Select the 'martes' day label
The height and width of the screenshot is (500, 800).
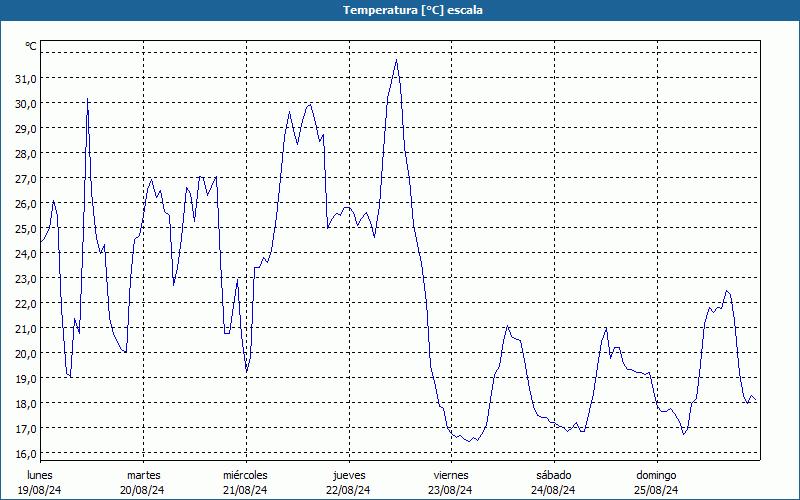click(144, 475)
